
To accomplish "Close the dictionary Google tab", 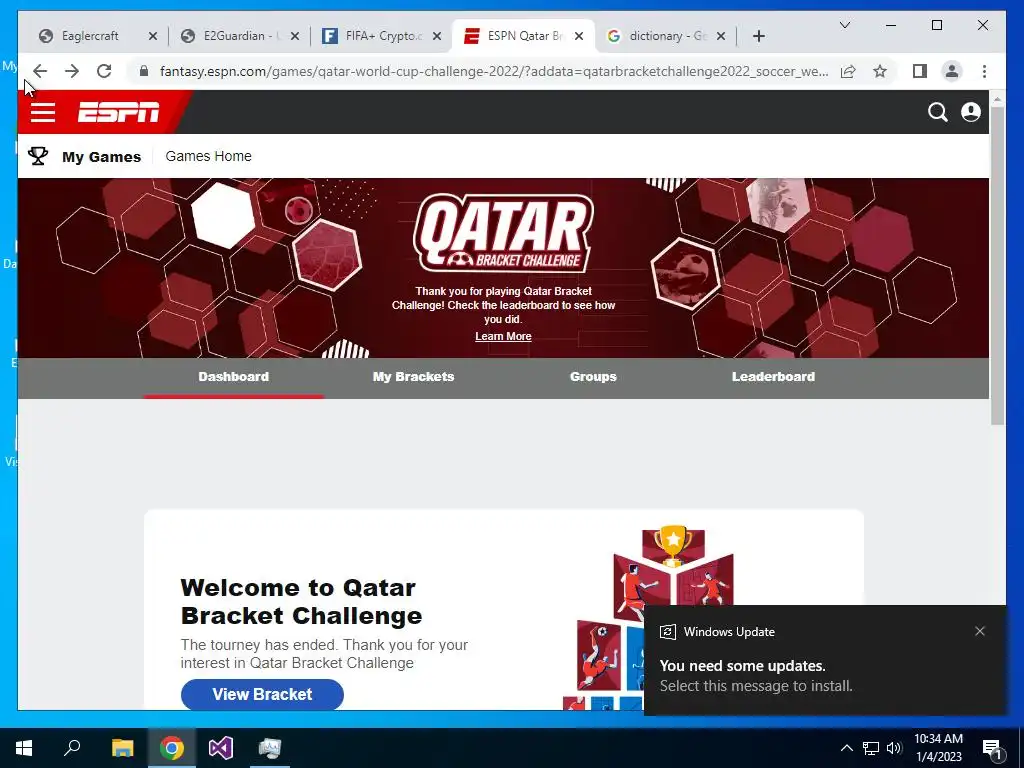I will tap(721, 36).
